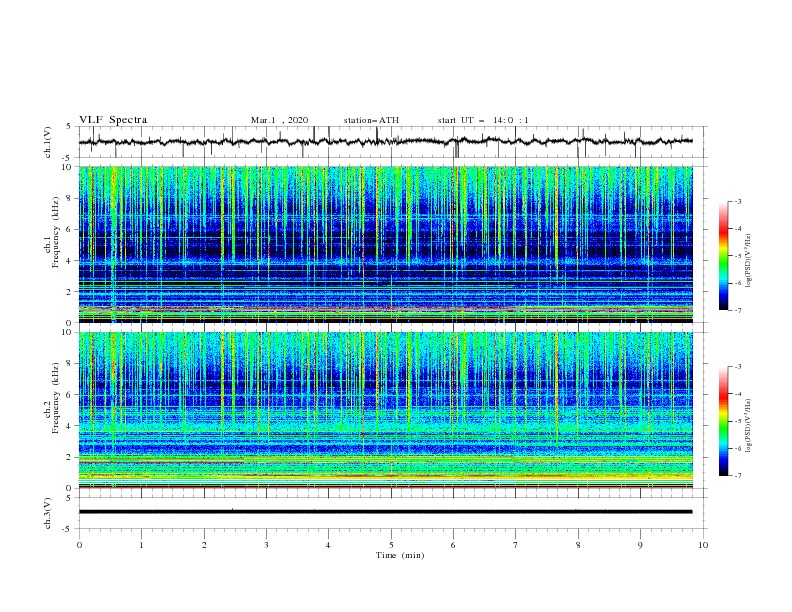792x612 pixels.
Task: Click ch.2 color bar "log(PSD)(V²/Hz)" label
Action: 748,426
